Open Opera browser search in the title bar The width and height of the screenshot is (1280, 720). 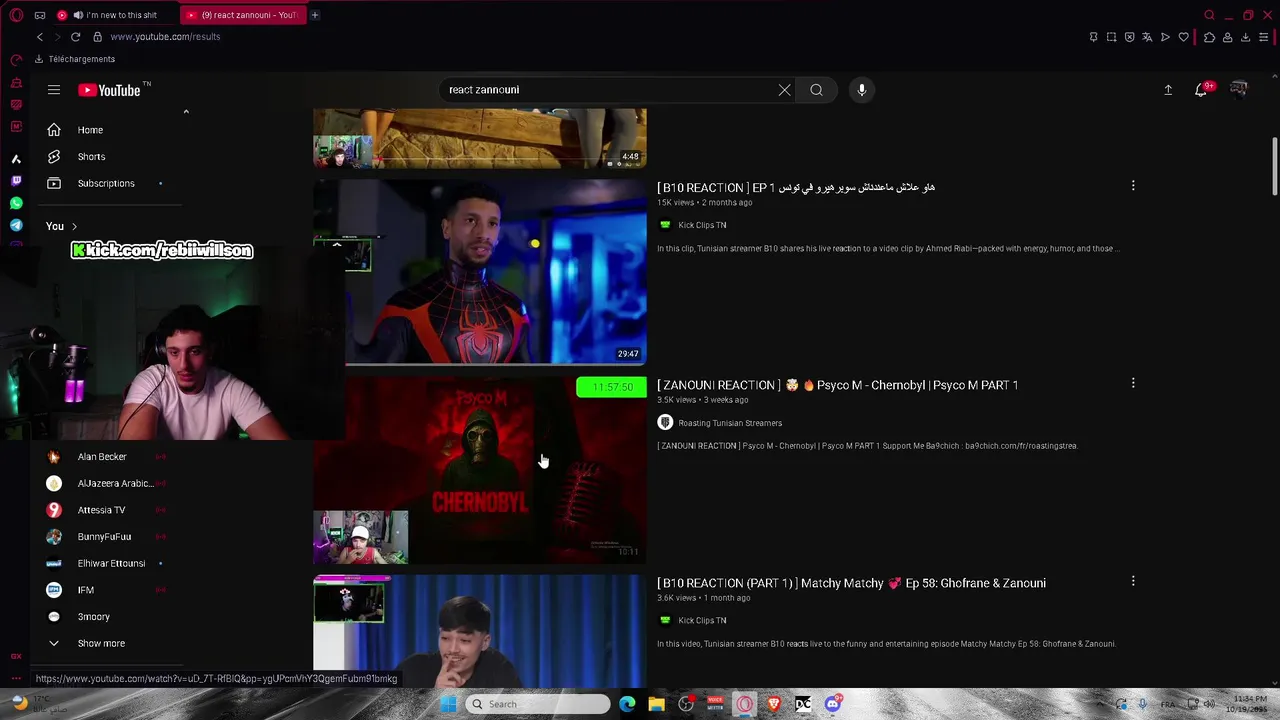coord(1209,15)
